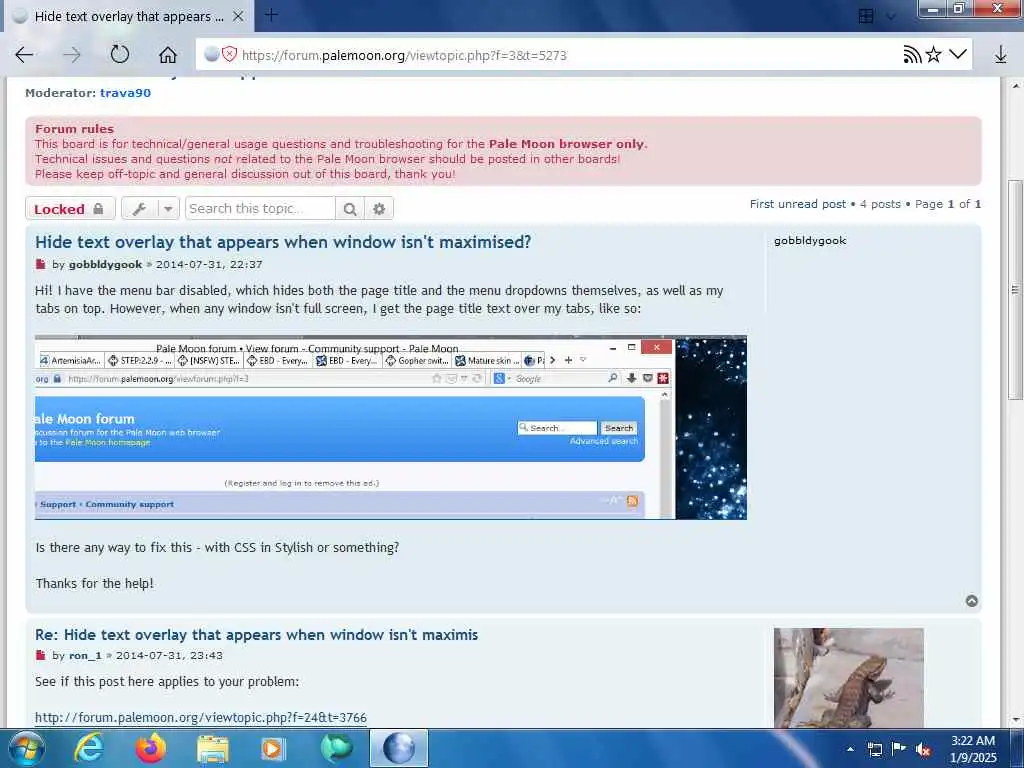Open gobbldygook's name in the right profile column
Screen dimensions: 1024x768
pyautogui.click(x=810, y=240)
